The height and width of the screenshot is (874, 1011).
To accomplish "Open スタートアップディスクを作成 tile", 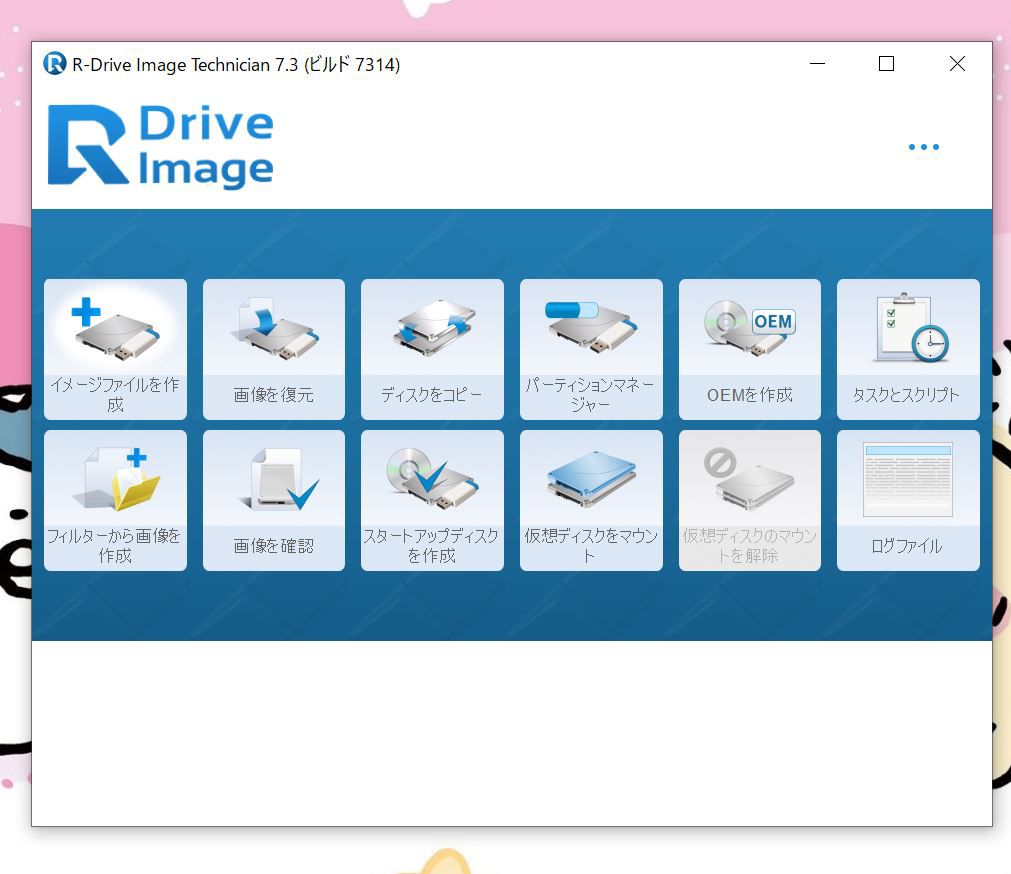I will tap(432, 501).
